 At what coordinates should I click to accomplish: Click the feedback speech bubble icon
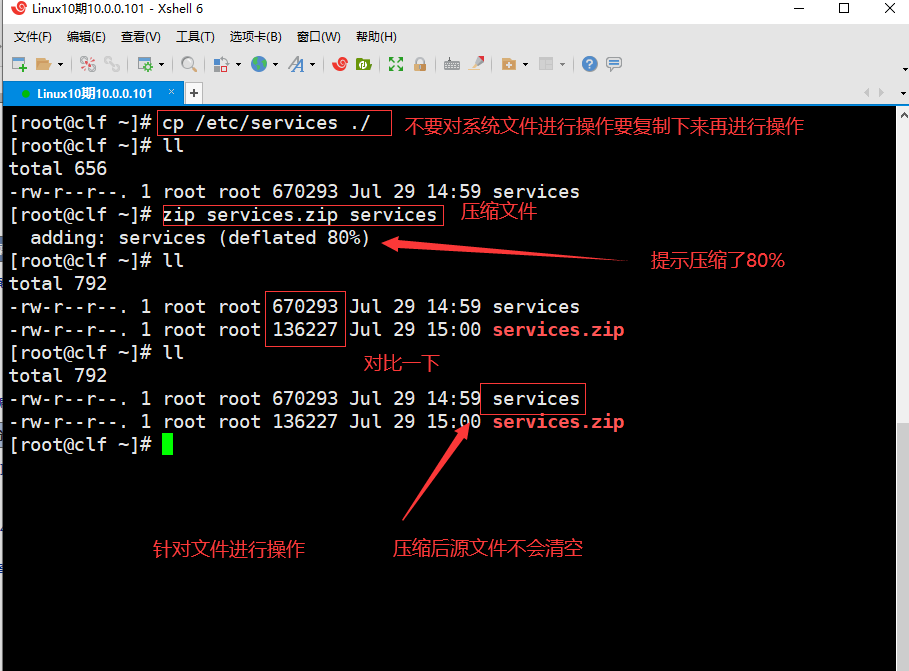[614, 64]
